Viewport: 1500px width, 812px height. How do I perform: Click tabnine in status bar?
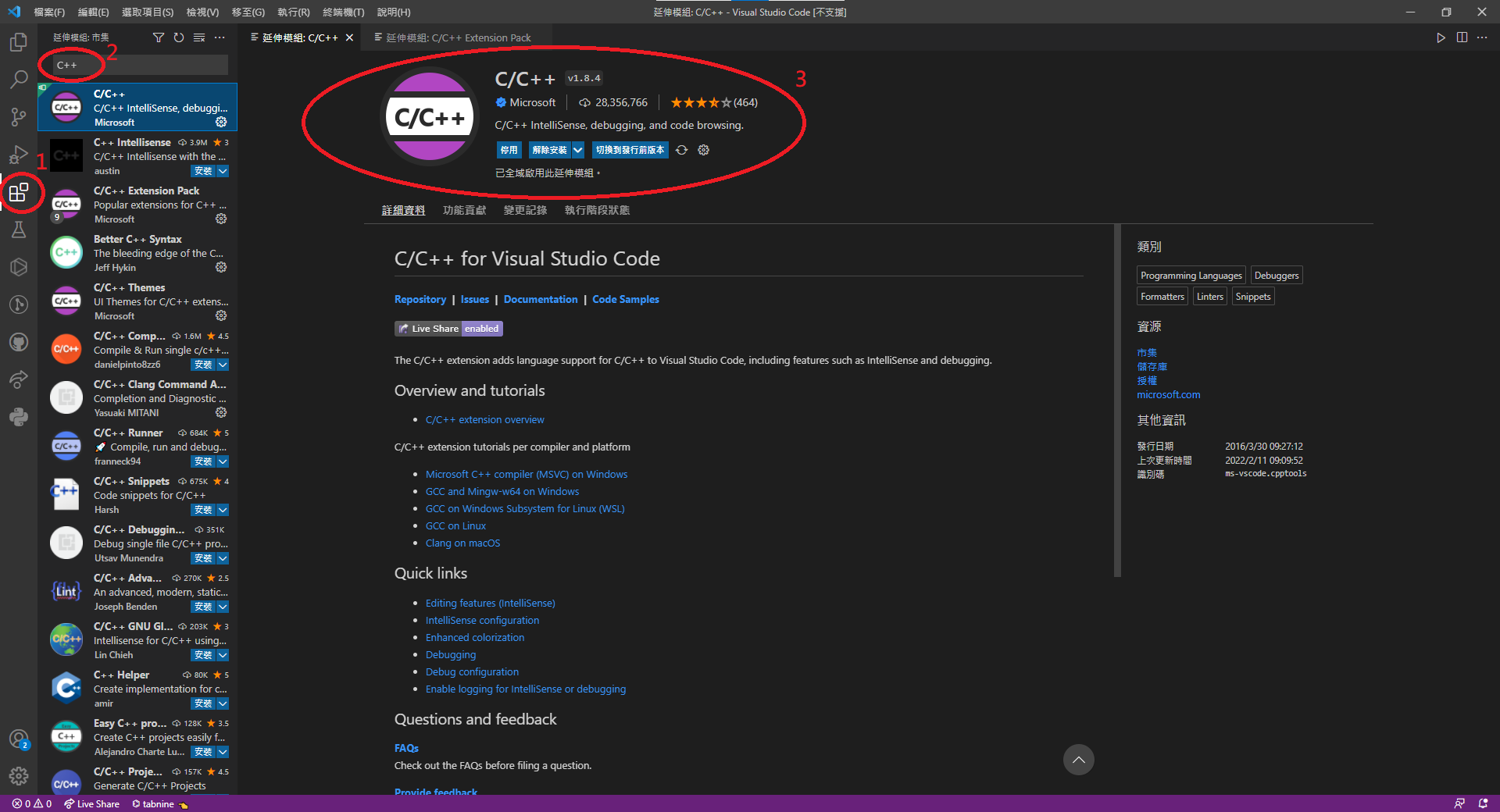coord(160,803)
